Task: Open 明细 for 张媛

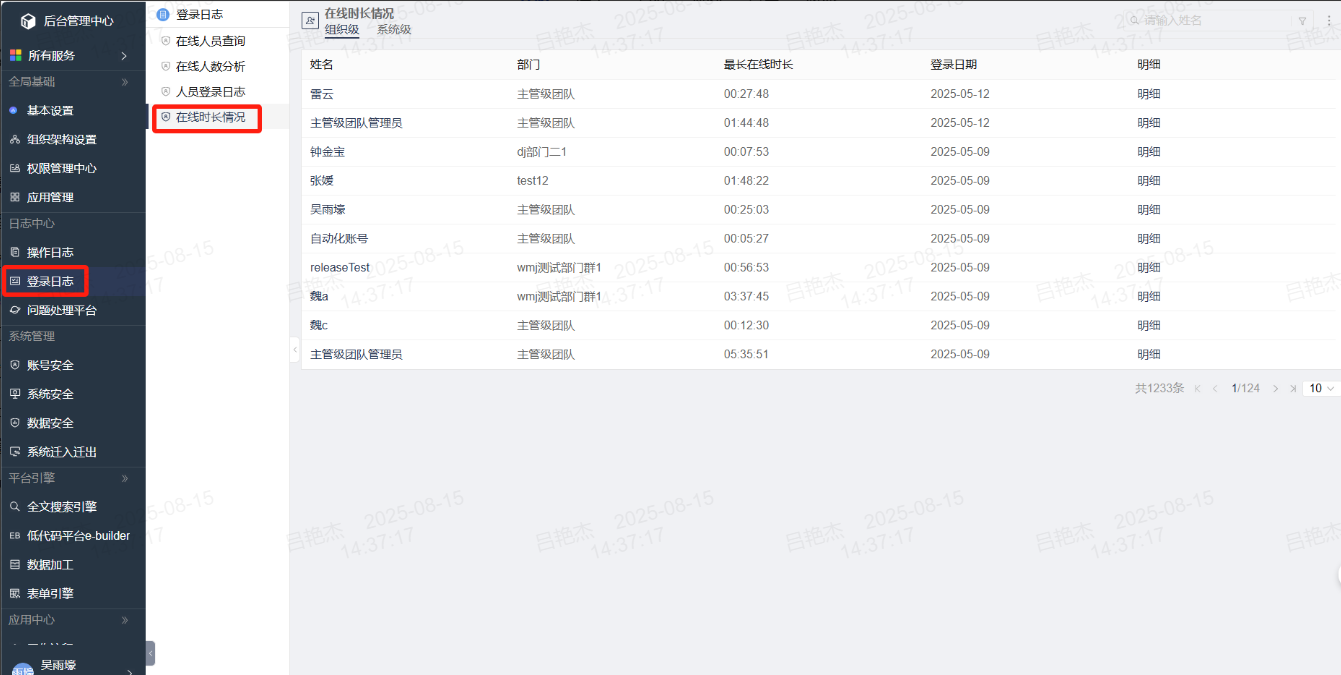Action: pyautogui.click(x=1149, y=181)
